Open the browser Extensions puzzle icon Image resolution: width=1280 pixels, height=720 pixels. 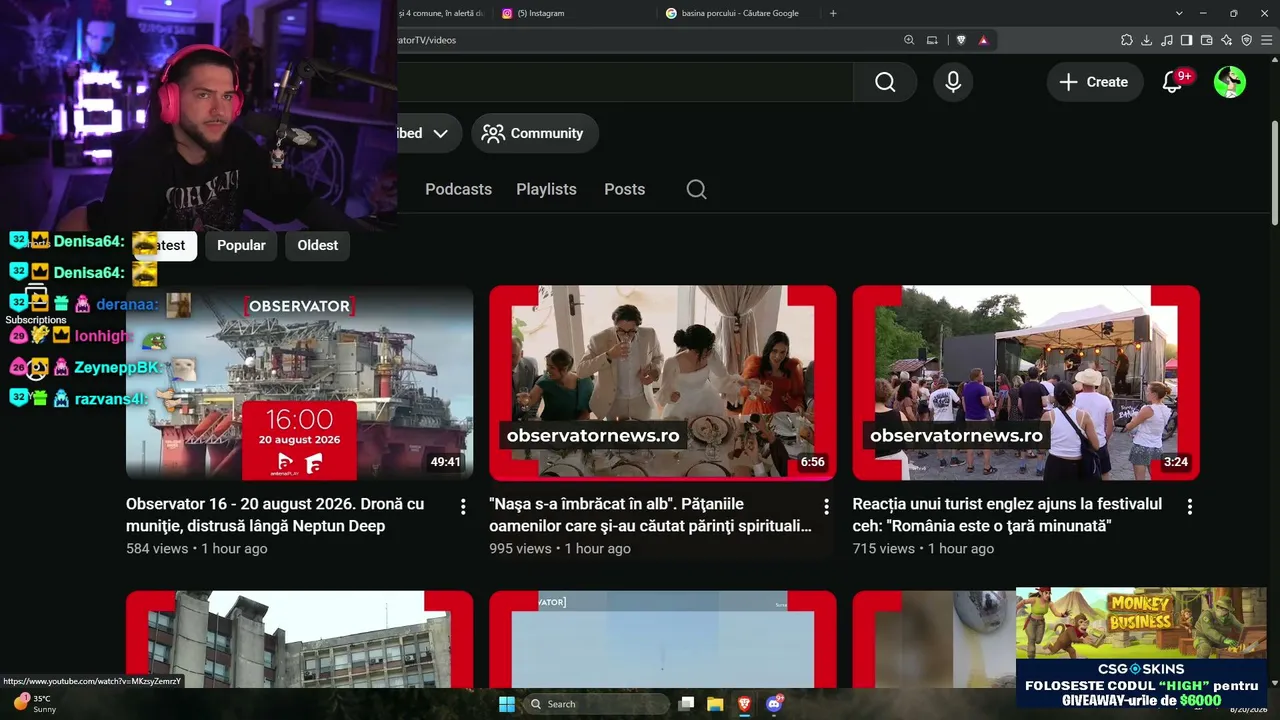[1127, 40]
